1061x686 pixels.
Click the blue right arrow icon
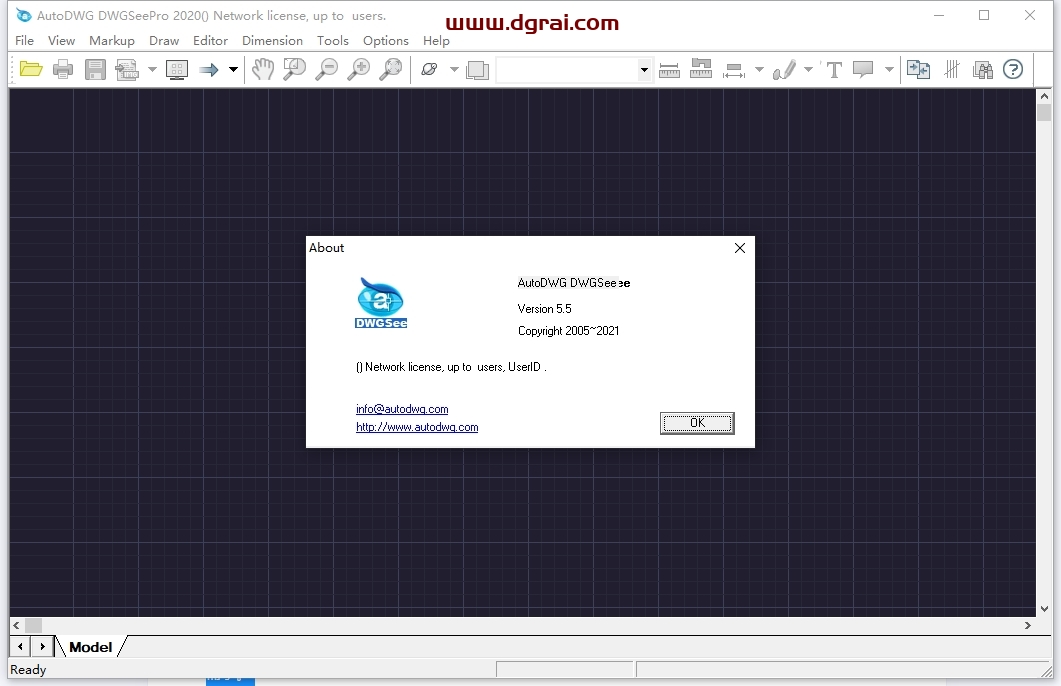pos(208,69)
